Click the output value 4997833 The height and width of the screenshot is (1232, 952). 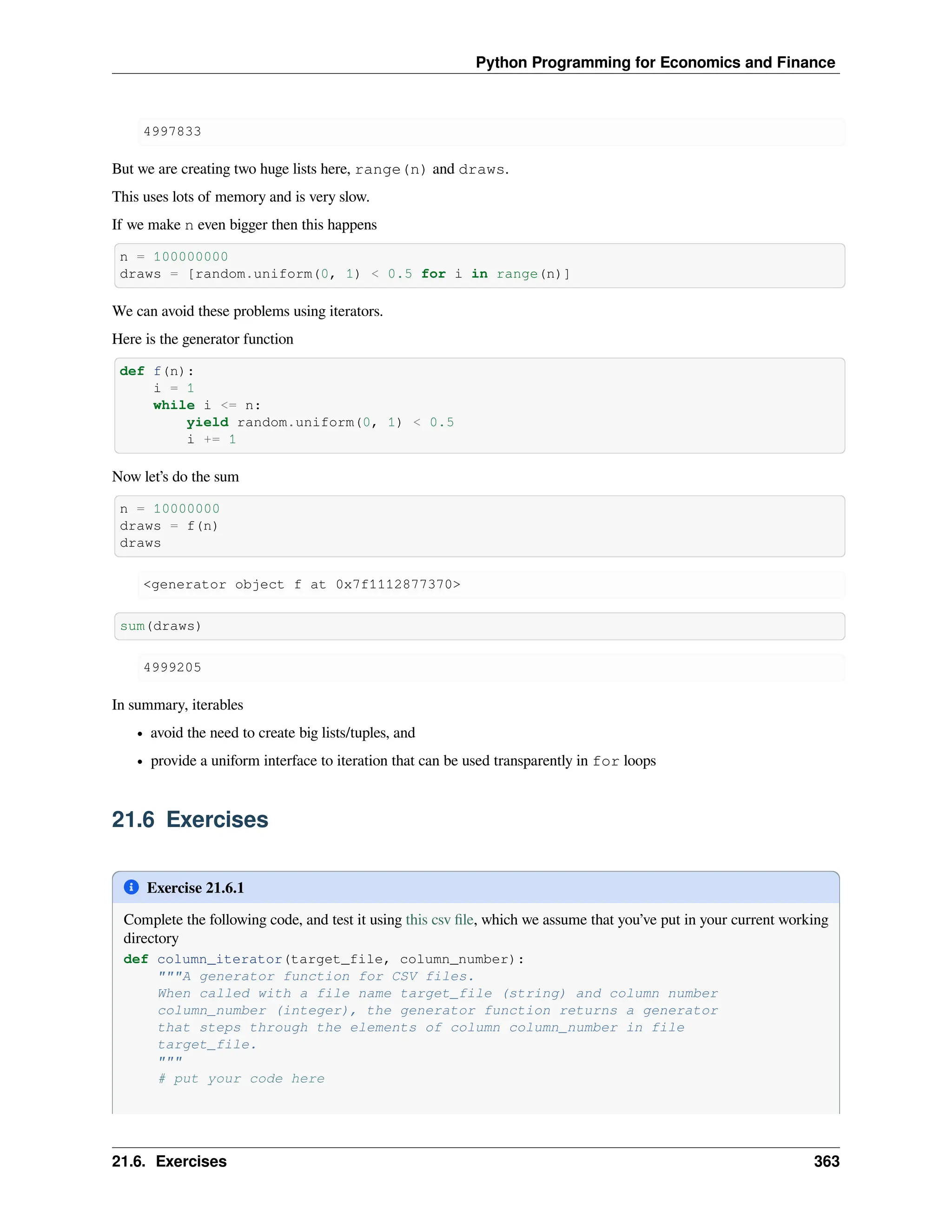[172, 132]
